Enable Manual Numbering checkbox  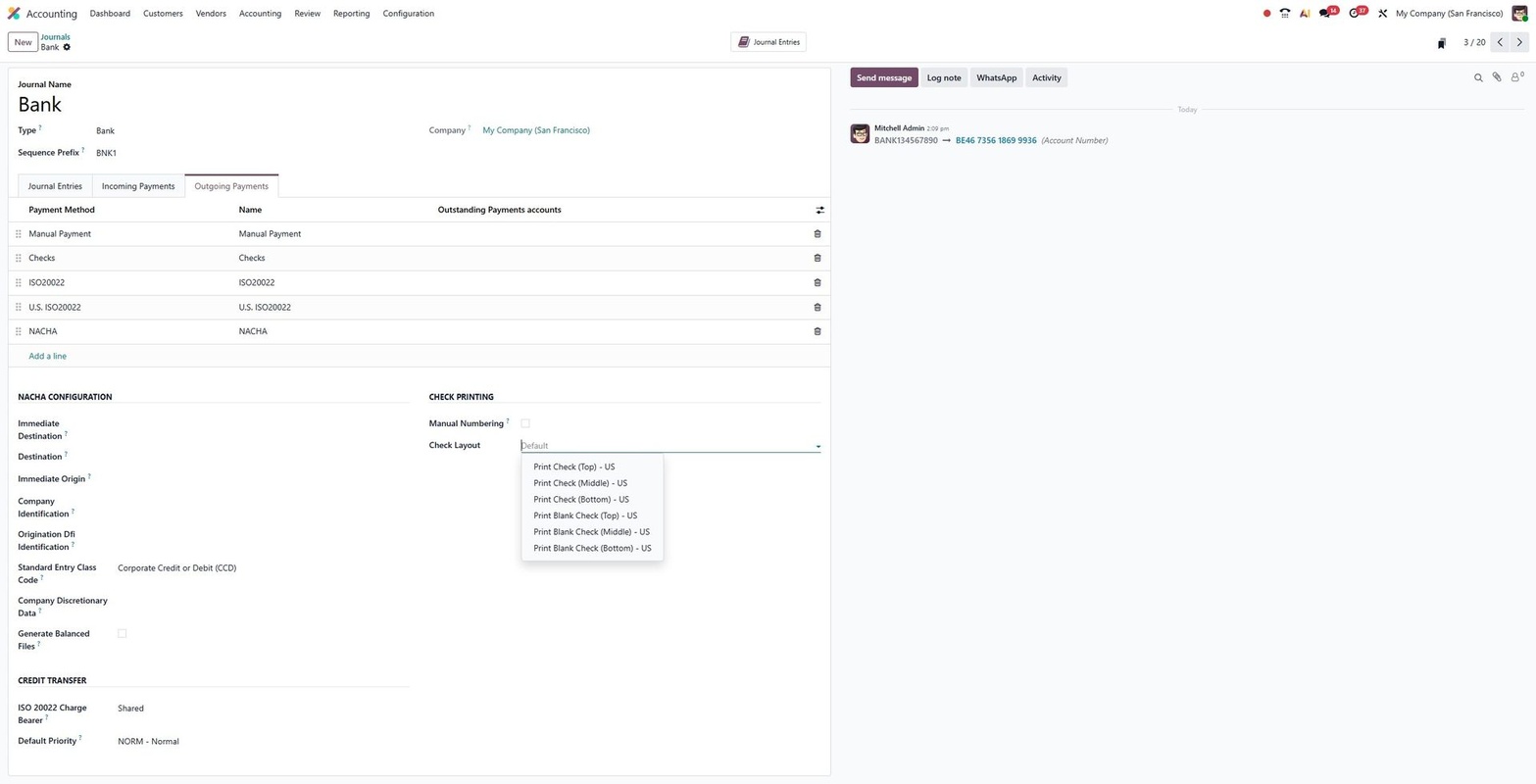(525, 423)
